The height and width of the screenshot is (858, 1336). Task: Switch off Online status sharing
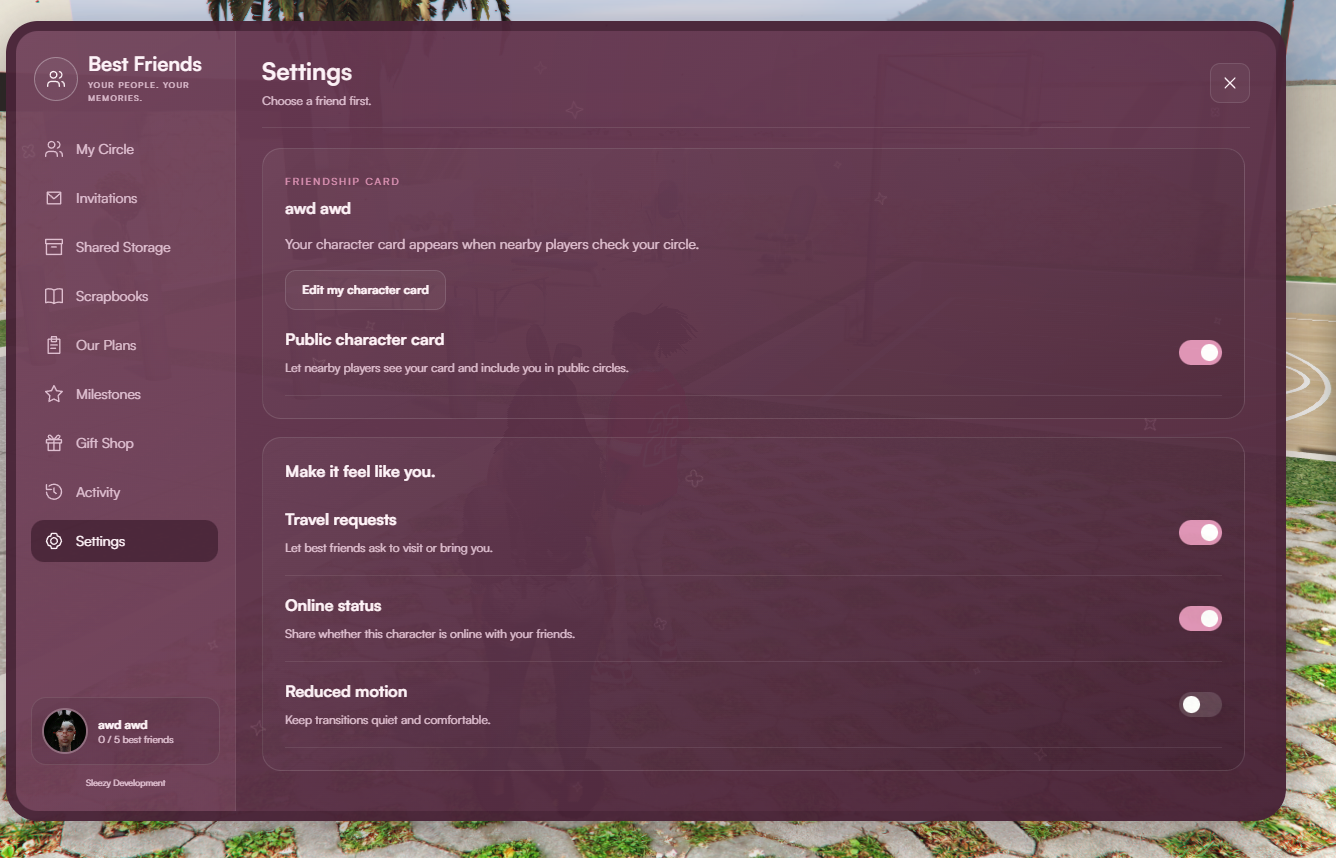click(1200, 618)
